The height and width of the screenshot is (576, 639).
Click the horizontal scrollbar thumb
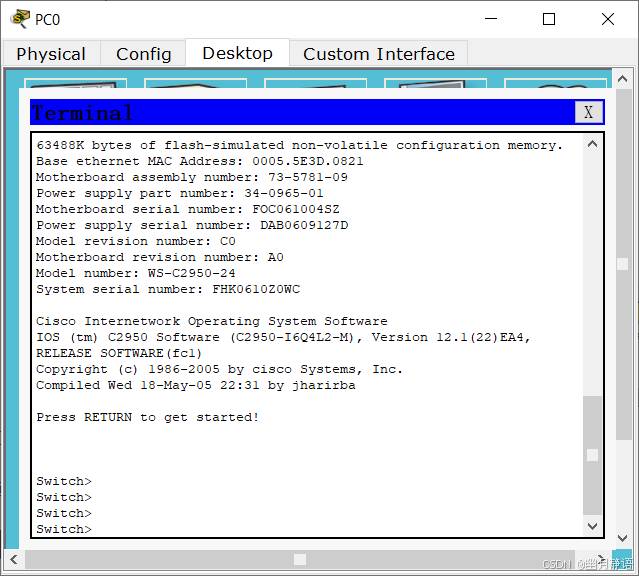(x=300, y=559)
